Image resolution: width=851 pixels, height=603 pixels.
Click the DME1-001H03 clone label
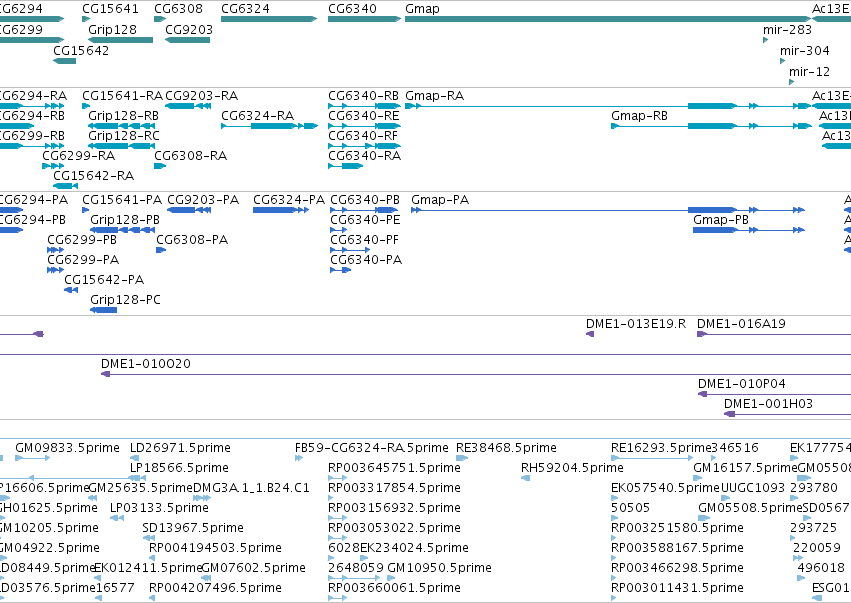tap(769, 404)
